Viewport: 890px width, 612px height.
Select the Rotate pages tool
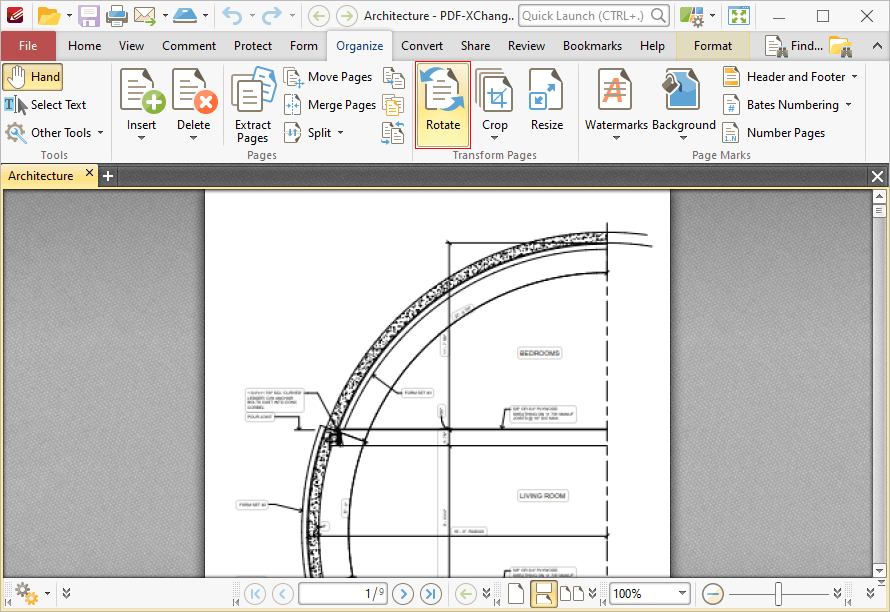(x=442, y=100)
